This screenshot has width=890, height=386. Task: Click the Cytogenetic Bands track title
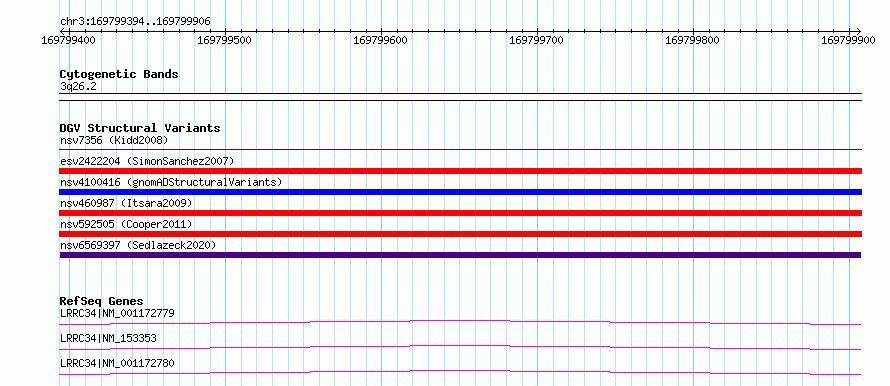(119, 74)
